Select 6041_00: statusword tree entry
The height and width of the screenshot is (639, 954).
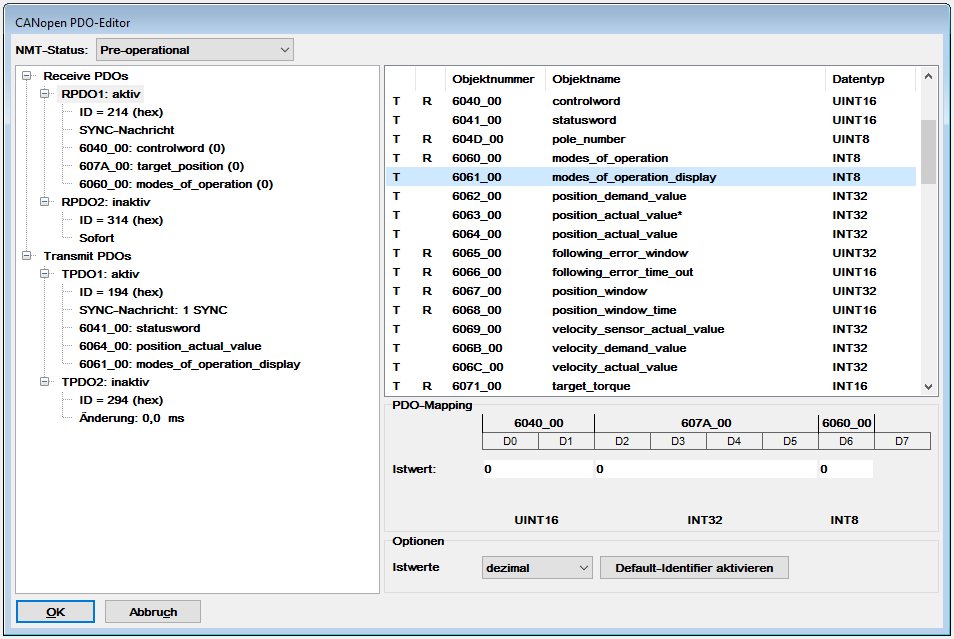[x=139, y=328]
